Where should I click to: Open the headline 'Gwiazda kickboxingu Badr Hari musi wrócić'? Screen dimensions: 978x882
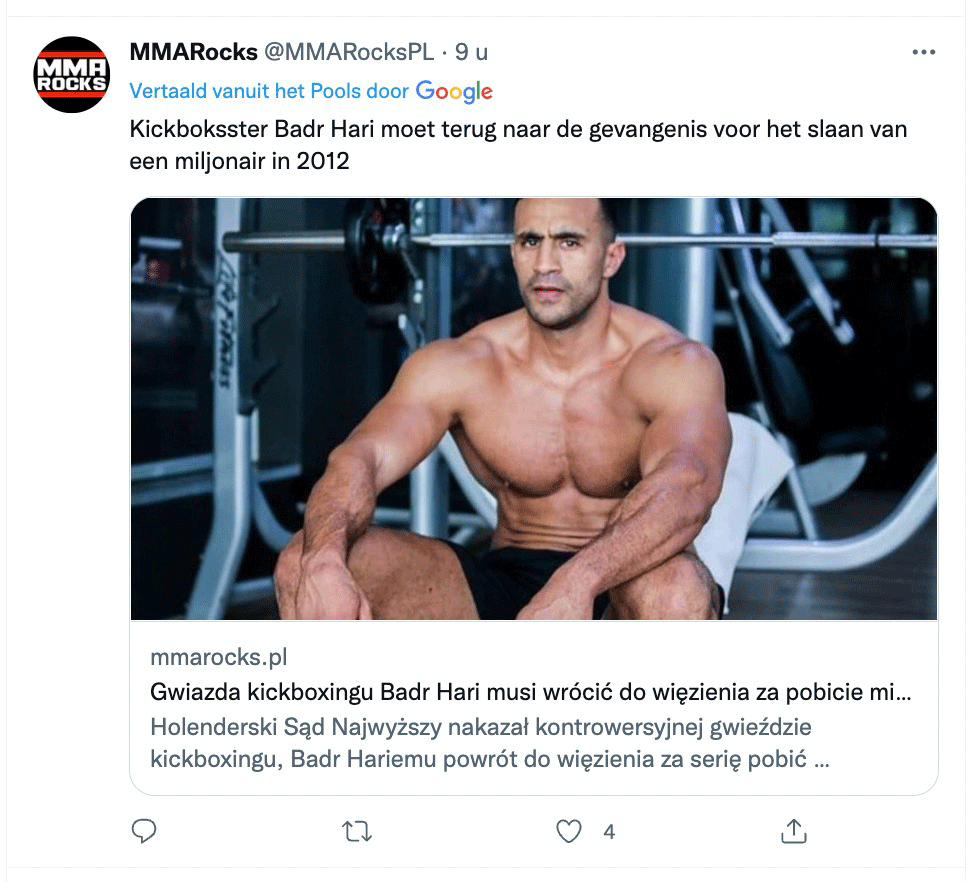pos(531,692)
